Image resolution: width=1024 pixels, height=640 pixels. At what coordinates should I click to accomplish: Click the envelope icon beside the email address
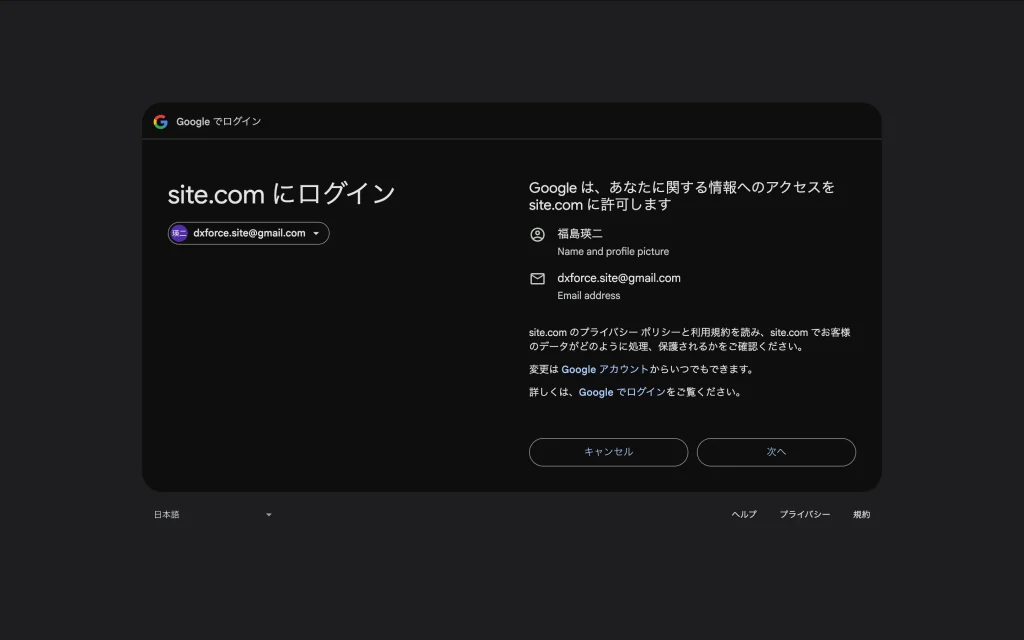point(537,279)
